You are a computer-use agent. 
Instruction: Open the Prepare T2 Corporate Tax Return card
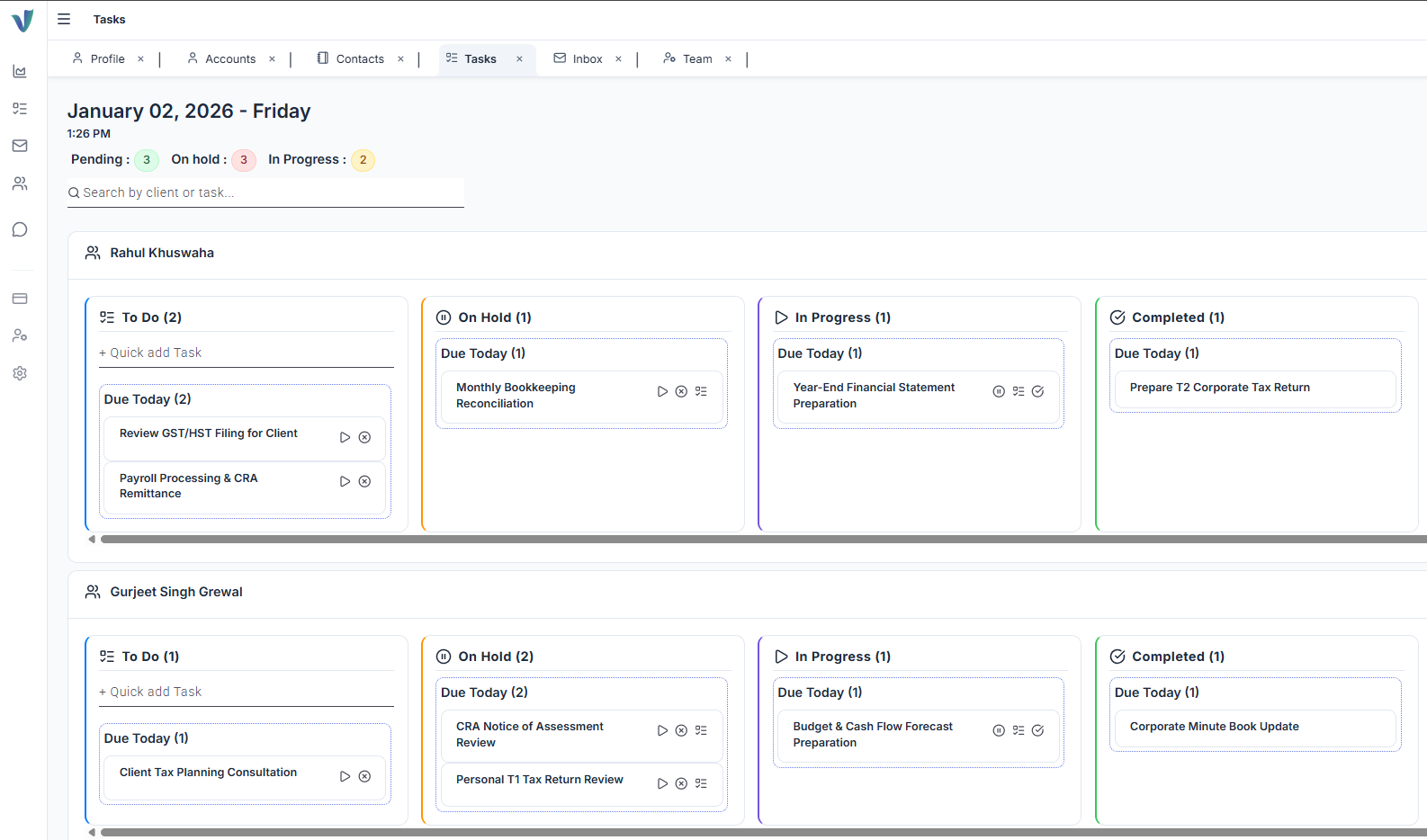tap(1255, 389)
